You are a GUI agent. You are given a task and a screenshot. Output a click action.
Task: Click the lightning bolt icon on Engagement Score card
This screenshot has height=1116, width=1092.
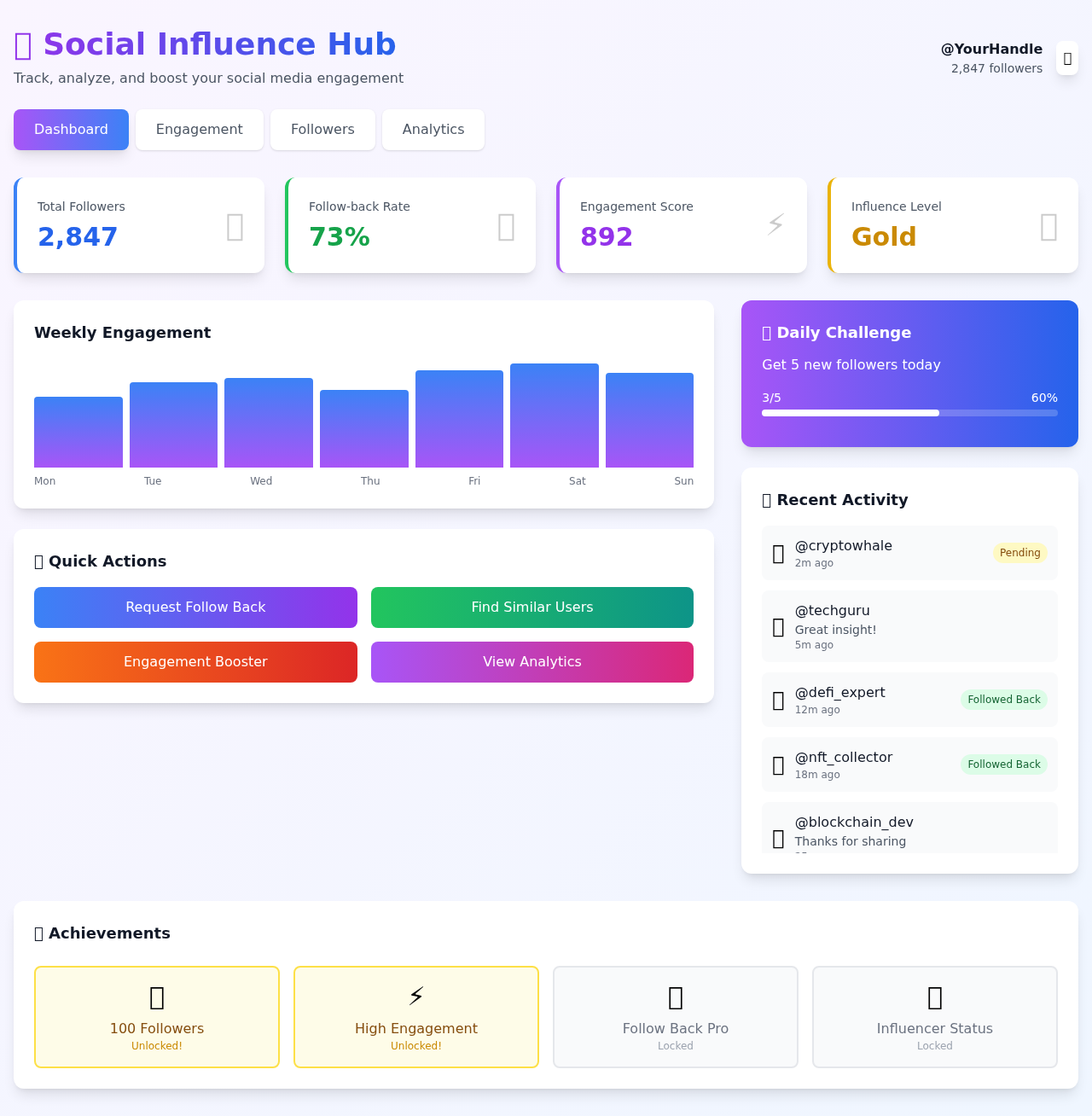[775, 224]
